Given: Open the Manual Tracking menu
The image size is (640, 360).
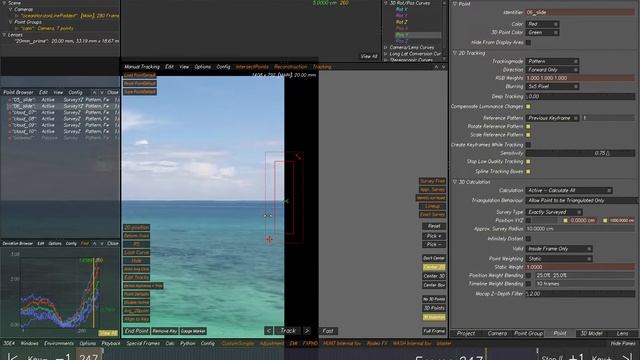Looking at the screenshot, I should tap(142, 67).
